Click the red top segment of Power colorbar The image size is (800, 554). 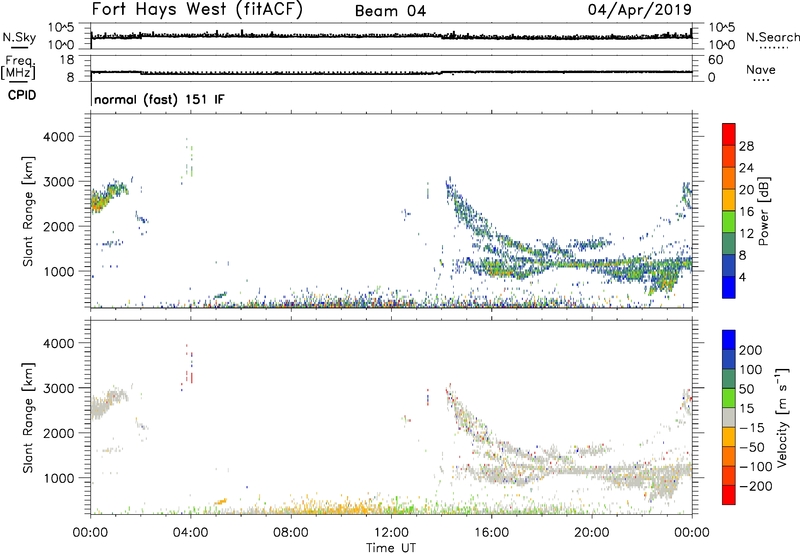tap(729, 134)
